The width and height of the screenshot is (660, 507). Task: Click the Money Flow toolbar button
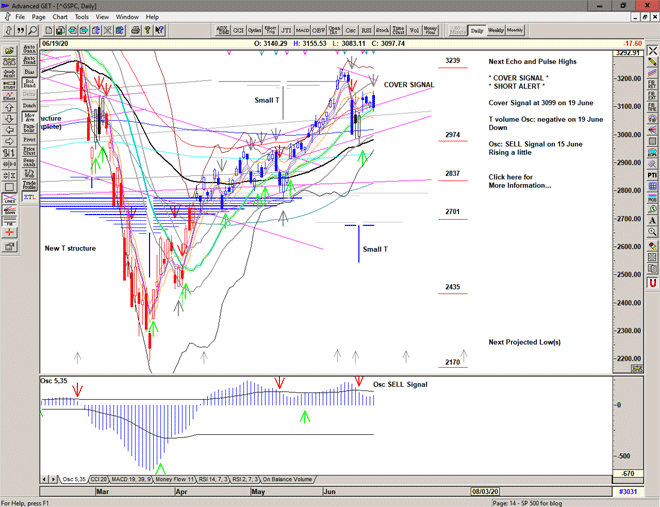(x=430, y=30)
